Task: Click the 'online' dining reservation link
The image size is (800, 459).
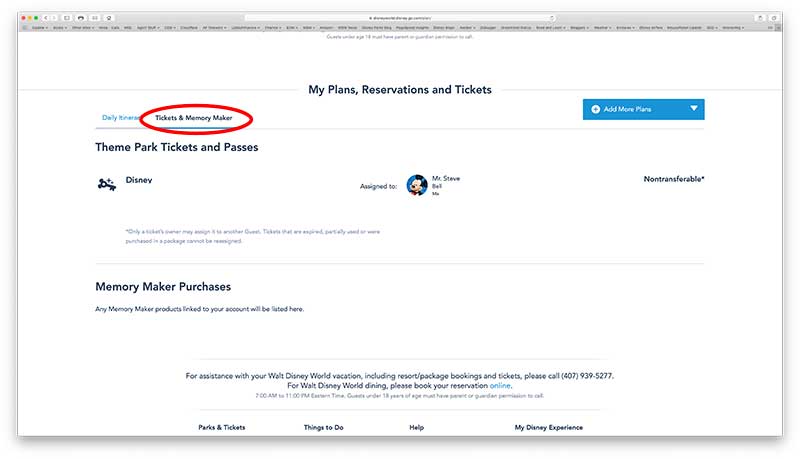Action: 500,385
